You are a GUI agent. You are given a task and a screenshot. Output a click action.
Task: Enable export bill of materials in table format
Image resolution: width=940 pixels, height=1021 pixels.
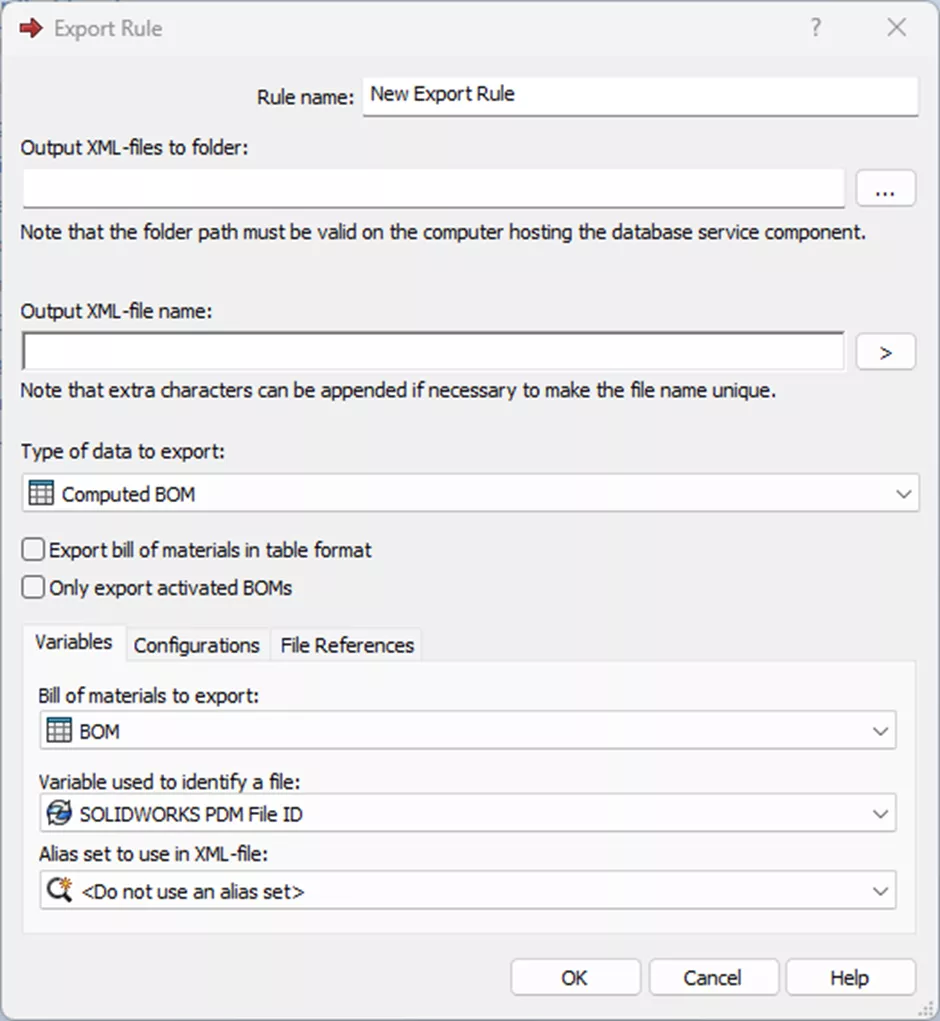[32, 548]
